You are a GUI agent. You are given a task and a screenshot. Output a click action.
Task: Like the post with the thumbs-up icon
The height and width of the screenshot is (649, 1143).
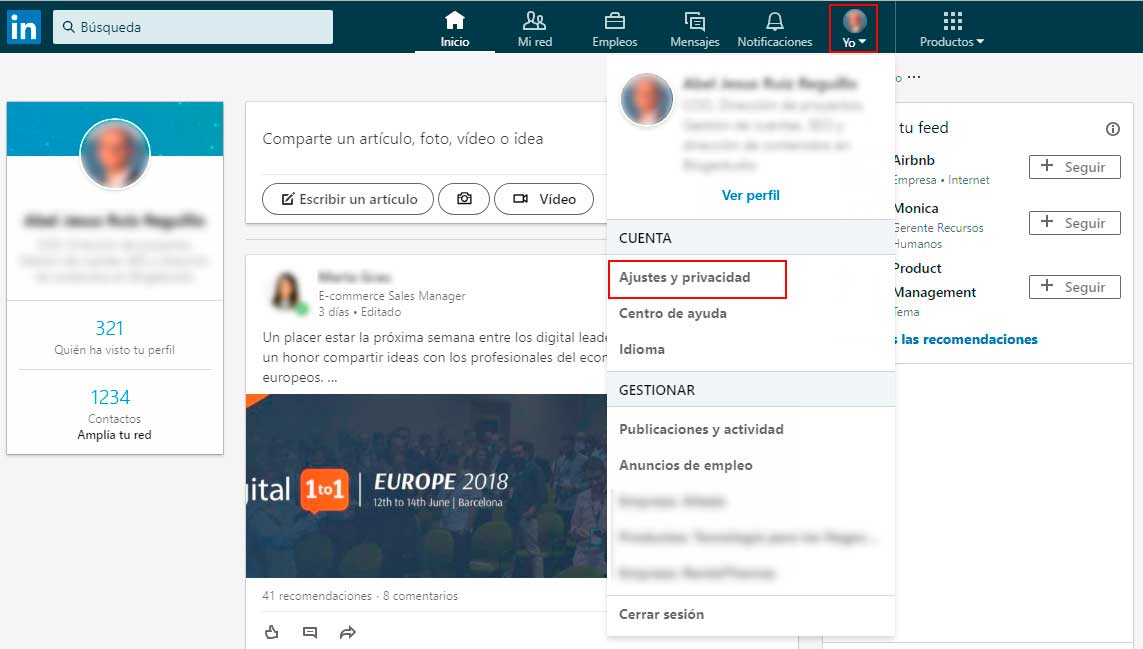[x=271, y=632]
